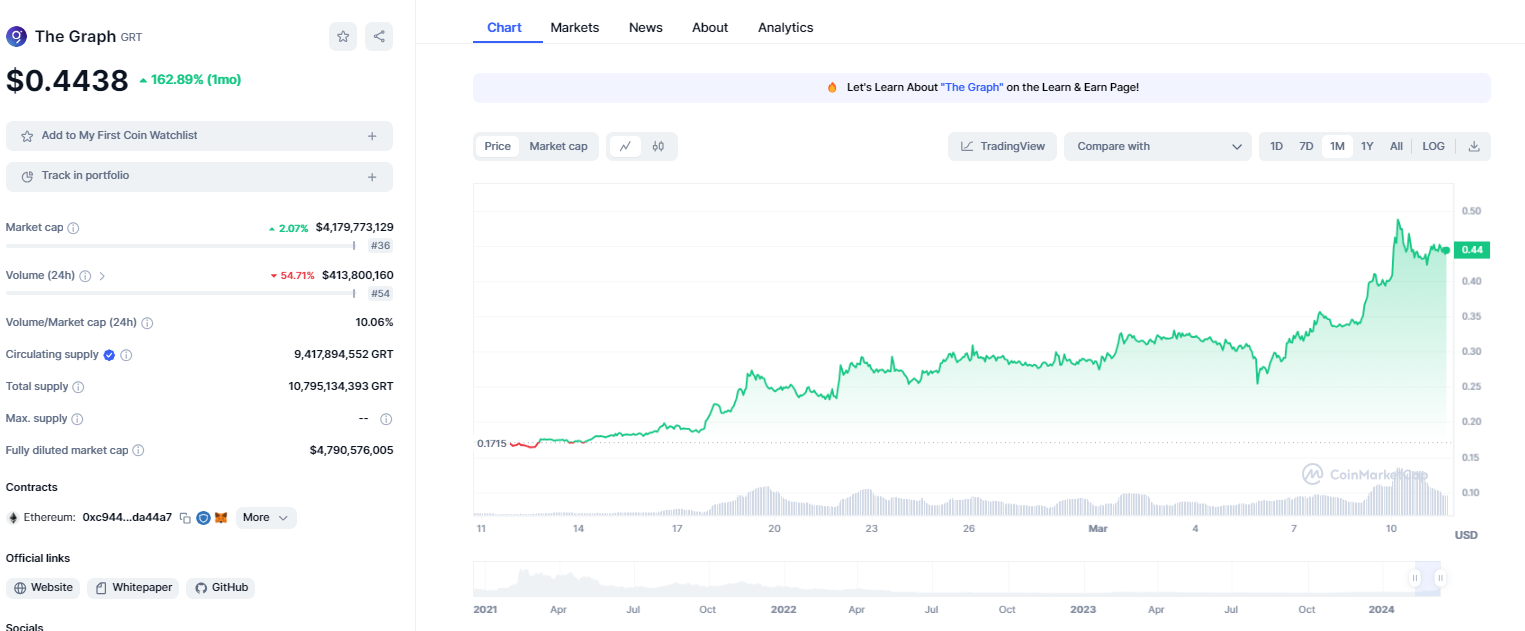
Task: Open TradingView chart button
Action: coord(1002,146)
